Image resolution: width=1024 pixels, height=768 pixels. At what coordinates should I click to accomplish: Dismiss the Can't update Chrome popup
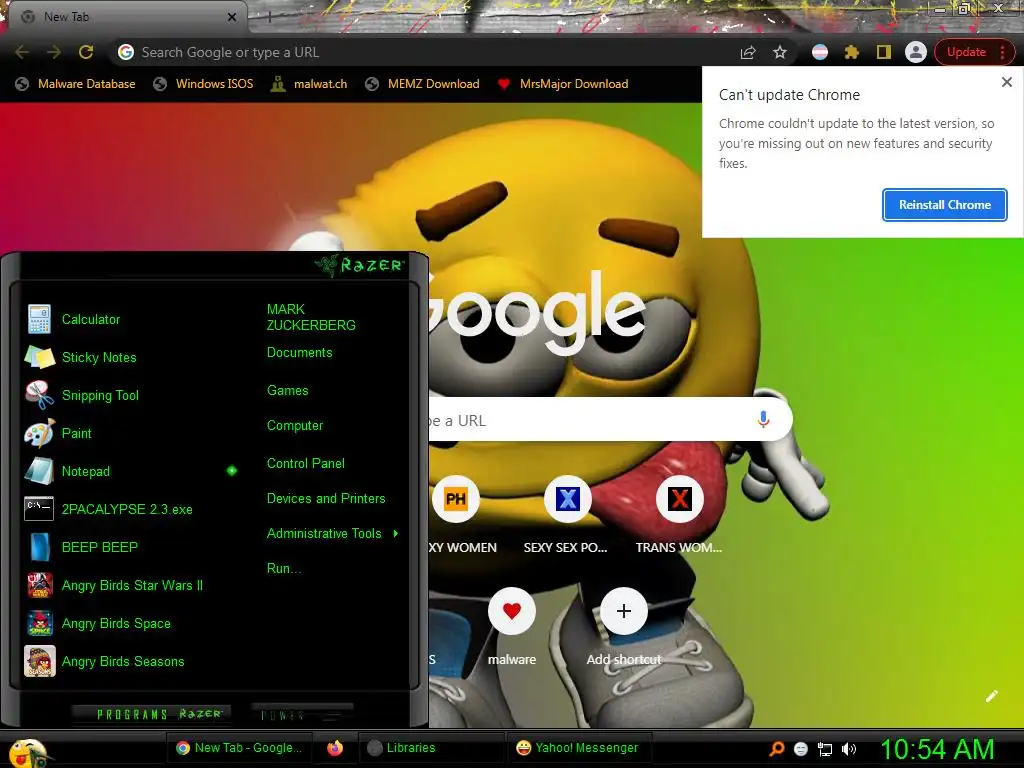coord(1006,82)
